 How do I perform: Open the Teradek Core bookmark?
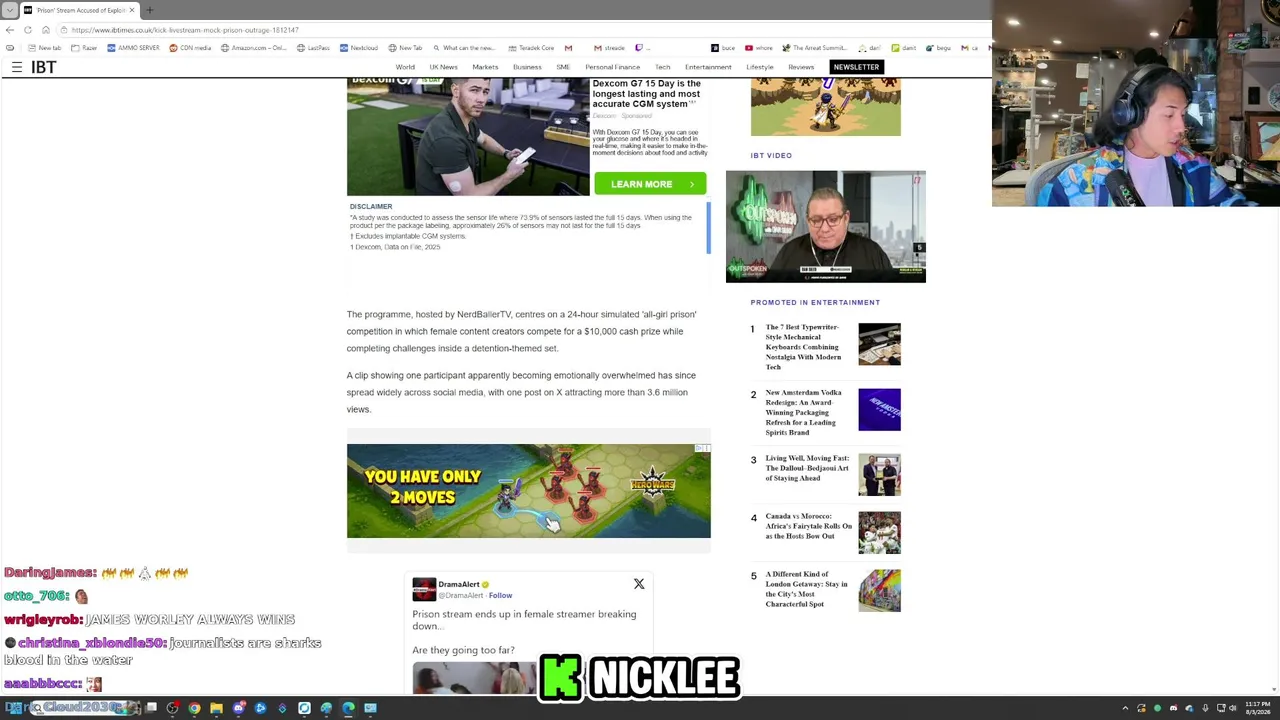531,48
